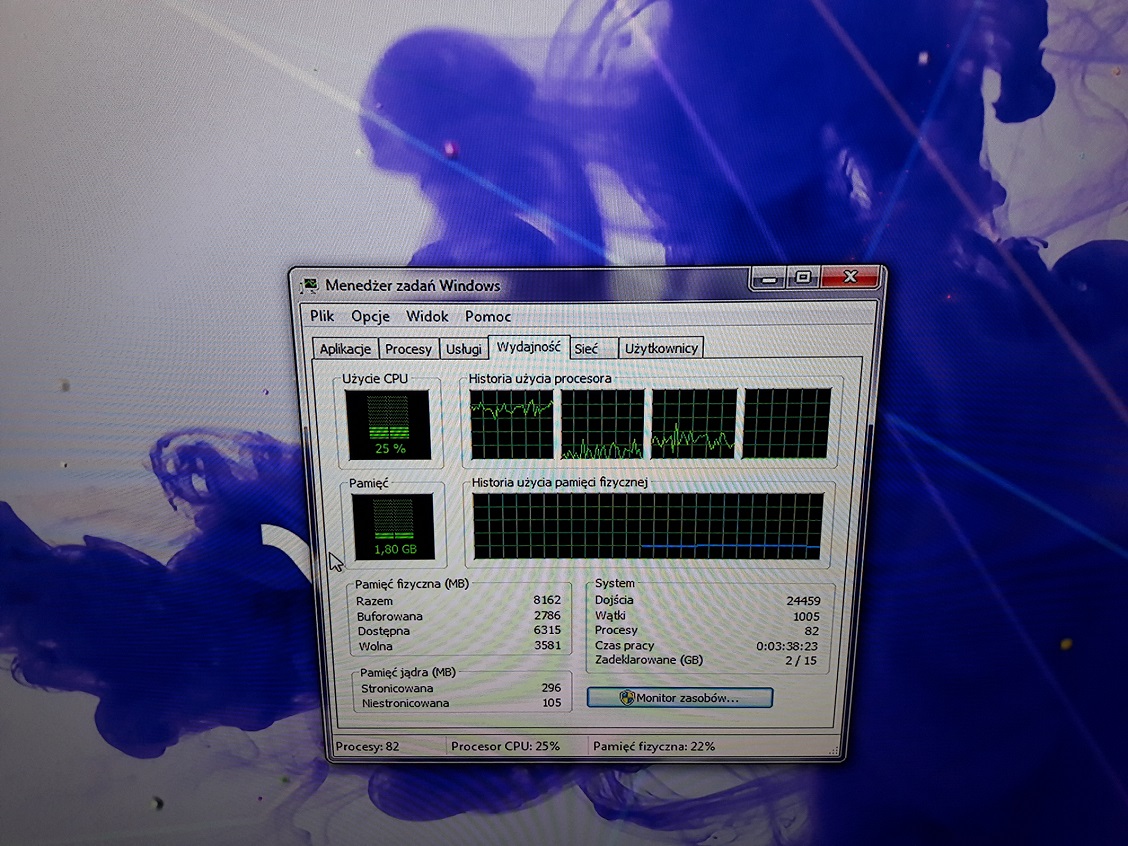The image size is (1128, 846).
Task: Click the first CPU core history graph
Action: click(x=512, y=423)
